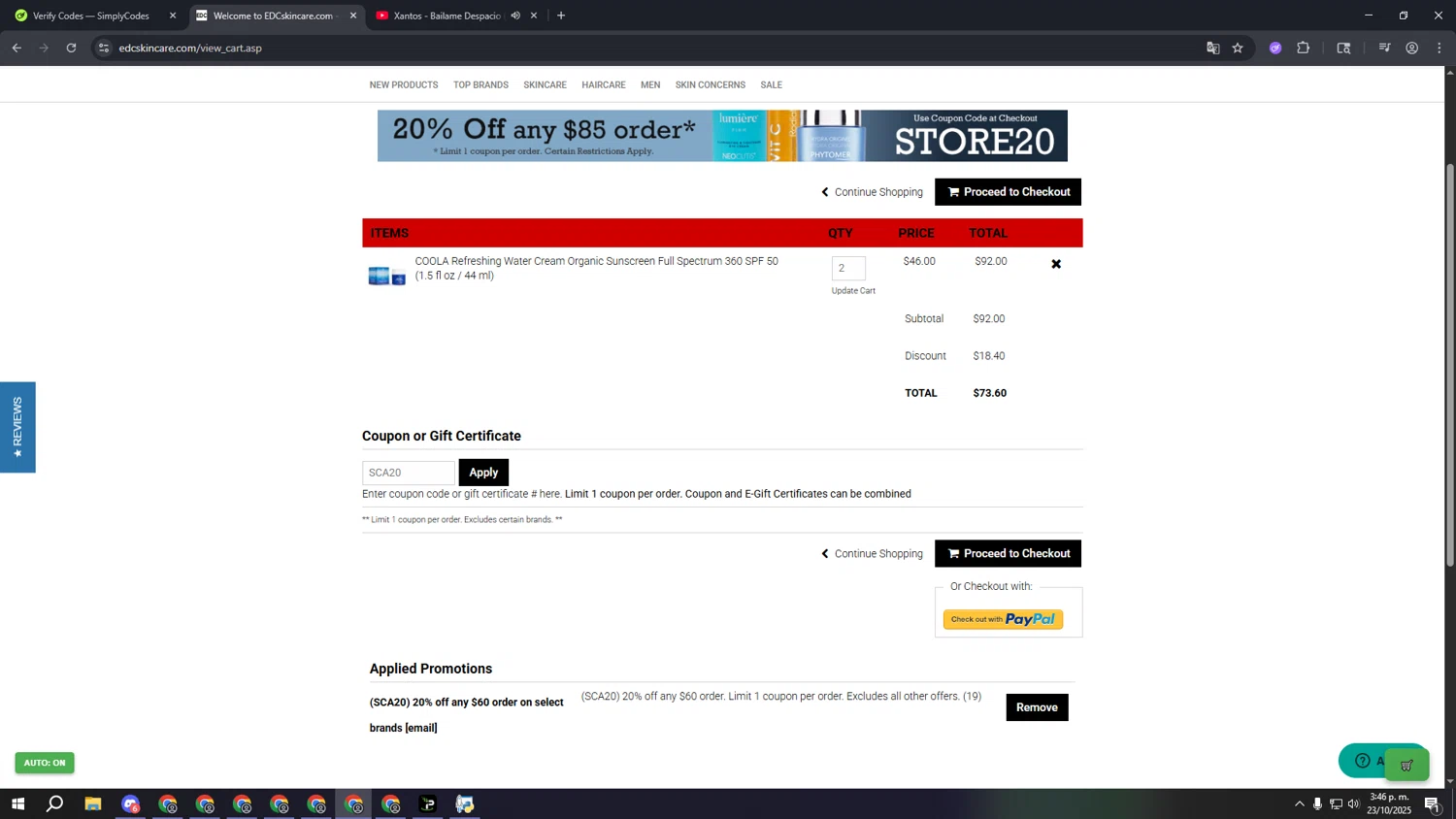Click the COOLA product thumbnail image
The width and height of the screenshot is (1456, 819).
[x=386, y=277]
